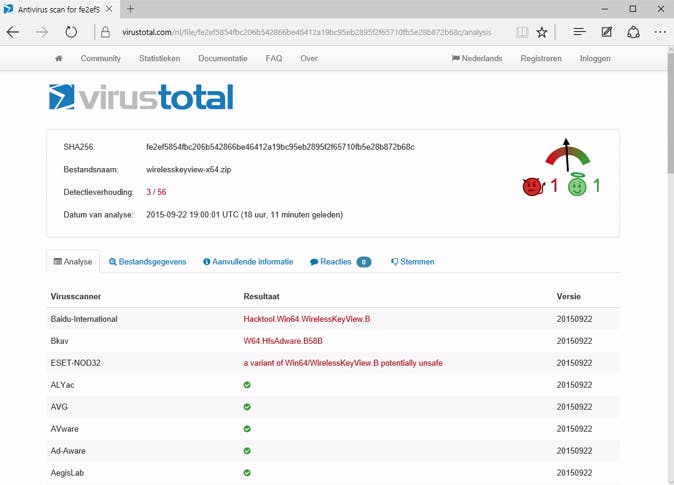The width and height of the screenshot is (674, 485).
Task: Click the Virusscanner column header
Action: (76, 296)
